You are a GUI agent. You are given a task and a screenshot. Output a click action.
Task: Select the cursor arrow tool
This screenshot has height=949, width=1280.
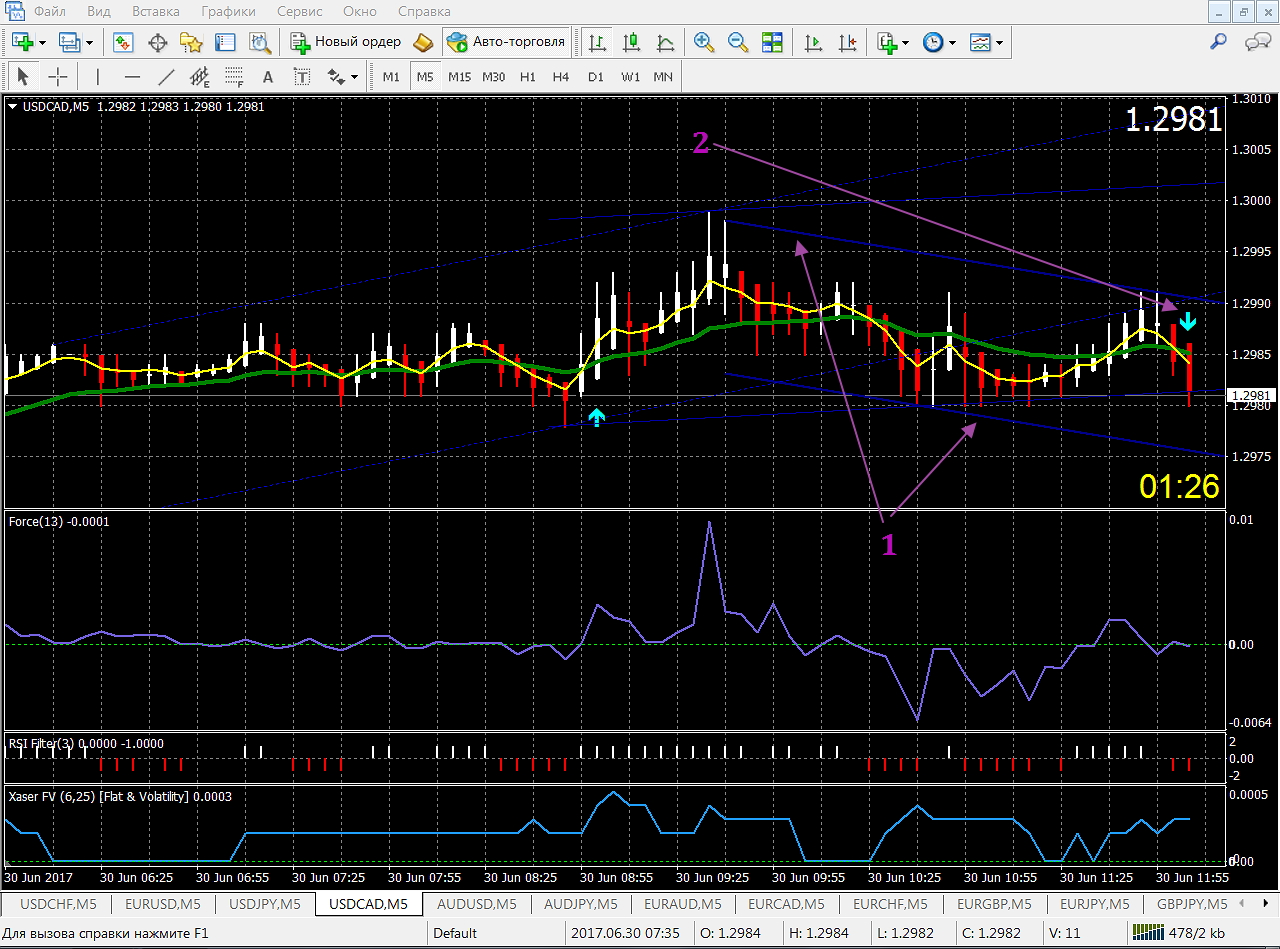pyautogui.click(x=24, y=76)
